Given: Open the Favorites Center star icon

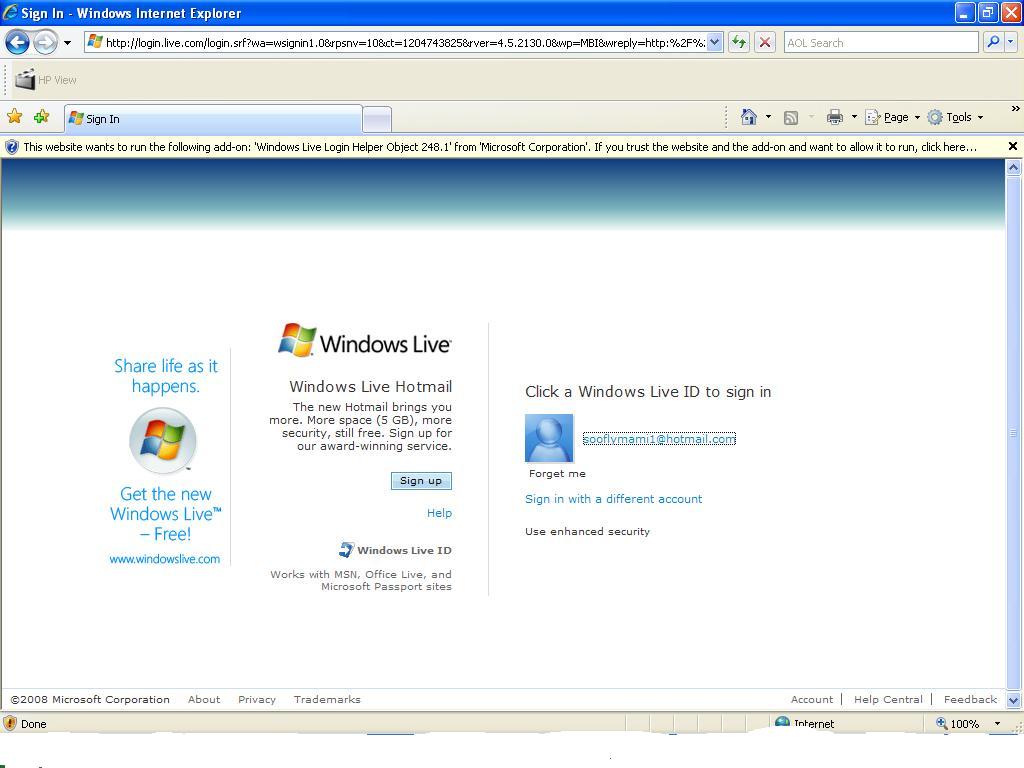Looking at the screenshot, I should coord(14,117).
